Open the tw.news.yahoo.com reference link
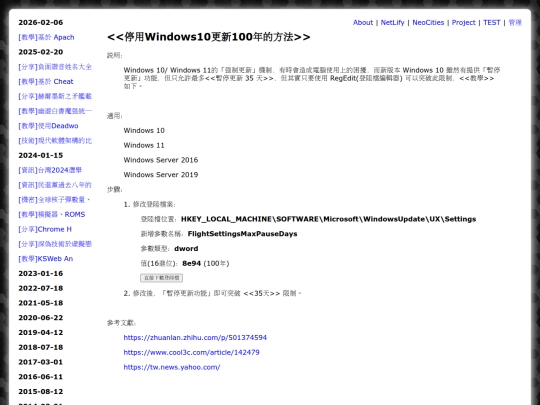The image size is (540, 405). 172,367
